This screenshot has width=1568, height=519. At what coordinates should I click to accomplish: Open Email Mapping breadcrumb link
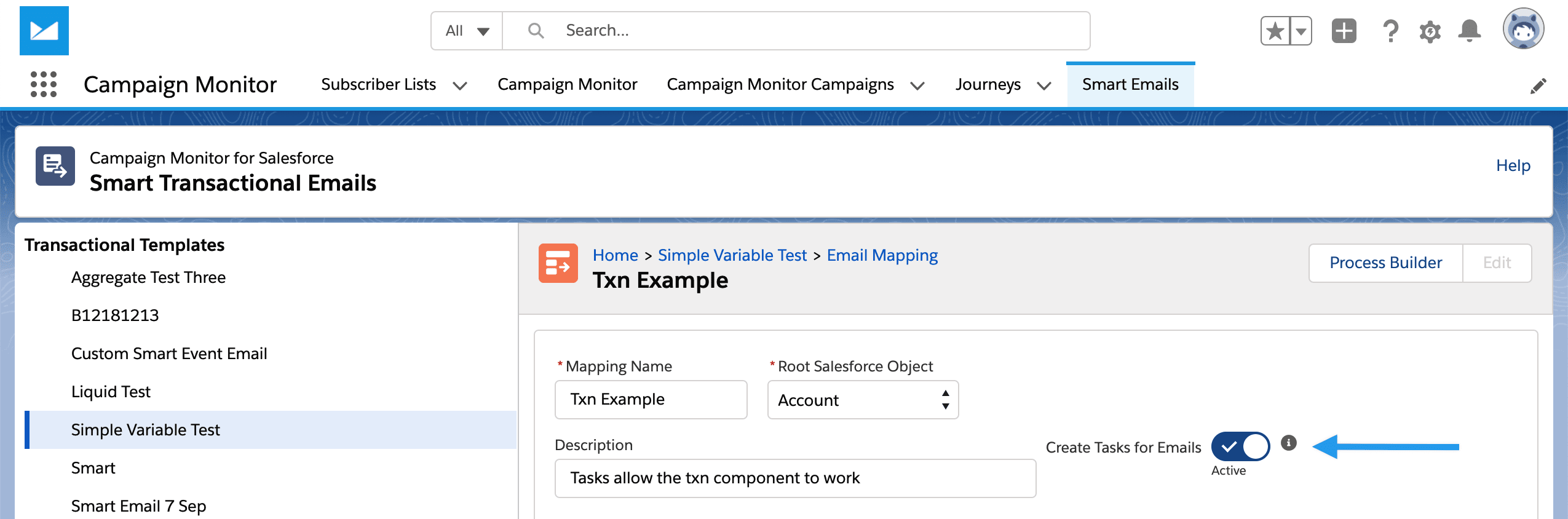(x=882, y=255)
